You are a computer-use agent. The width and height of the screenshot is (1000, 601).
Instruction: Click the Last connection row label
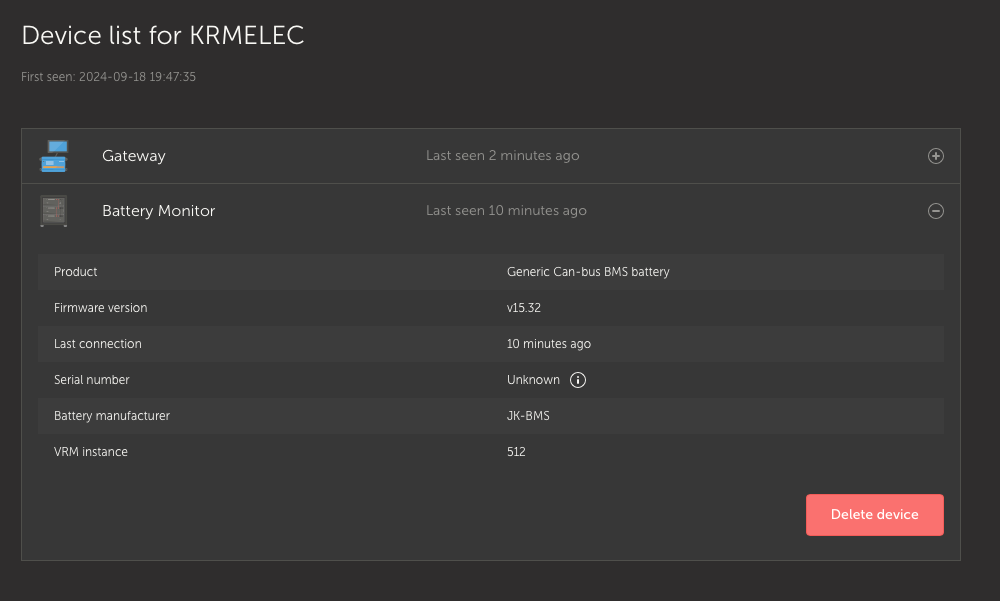point(98,344)
